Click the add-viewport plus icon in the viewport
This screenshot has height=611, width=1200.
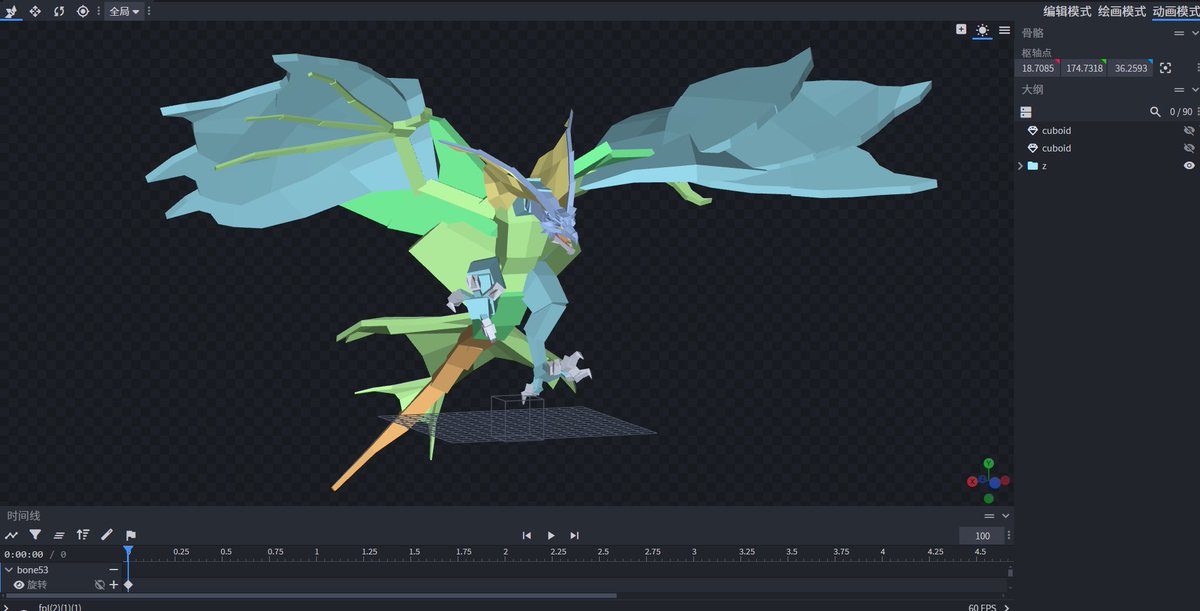pos(961,30)
